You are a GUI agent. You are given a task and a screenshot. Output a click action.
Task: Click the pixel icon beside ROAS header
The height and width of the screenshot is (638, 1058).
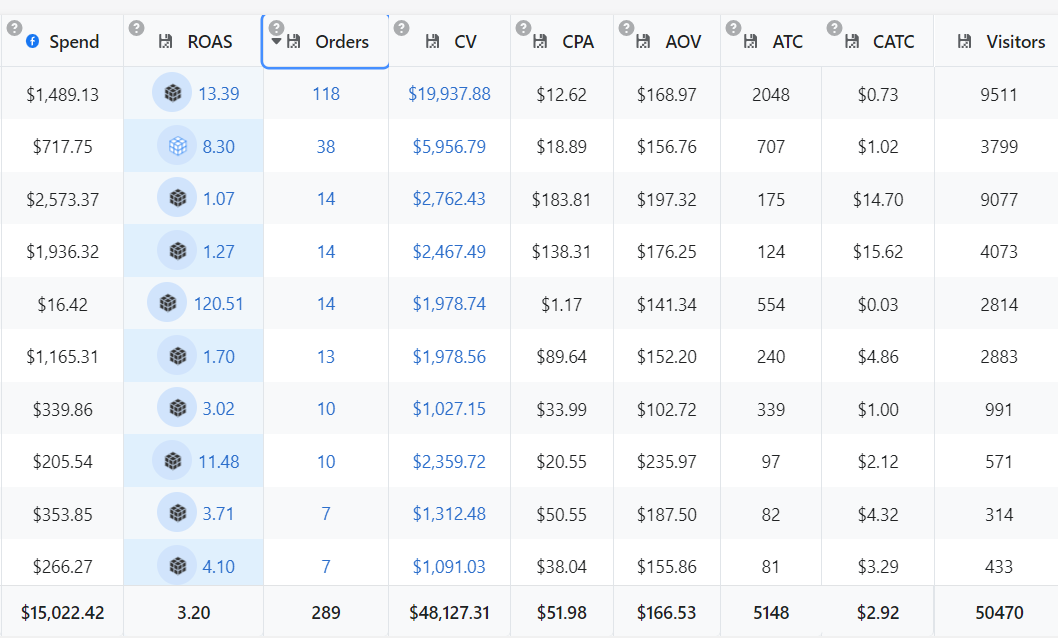click(165, 42)
